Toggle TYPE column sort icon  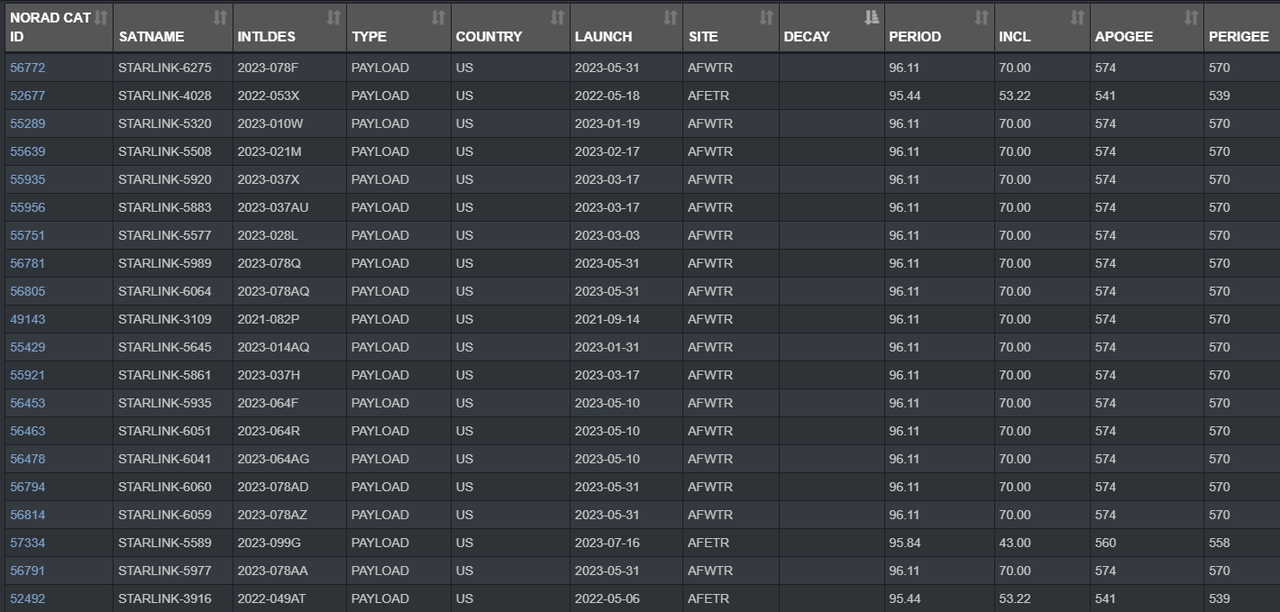tap(438, 17)
